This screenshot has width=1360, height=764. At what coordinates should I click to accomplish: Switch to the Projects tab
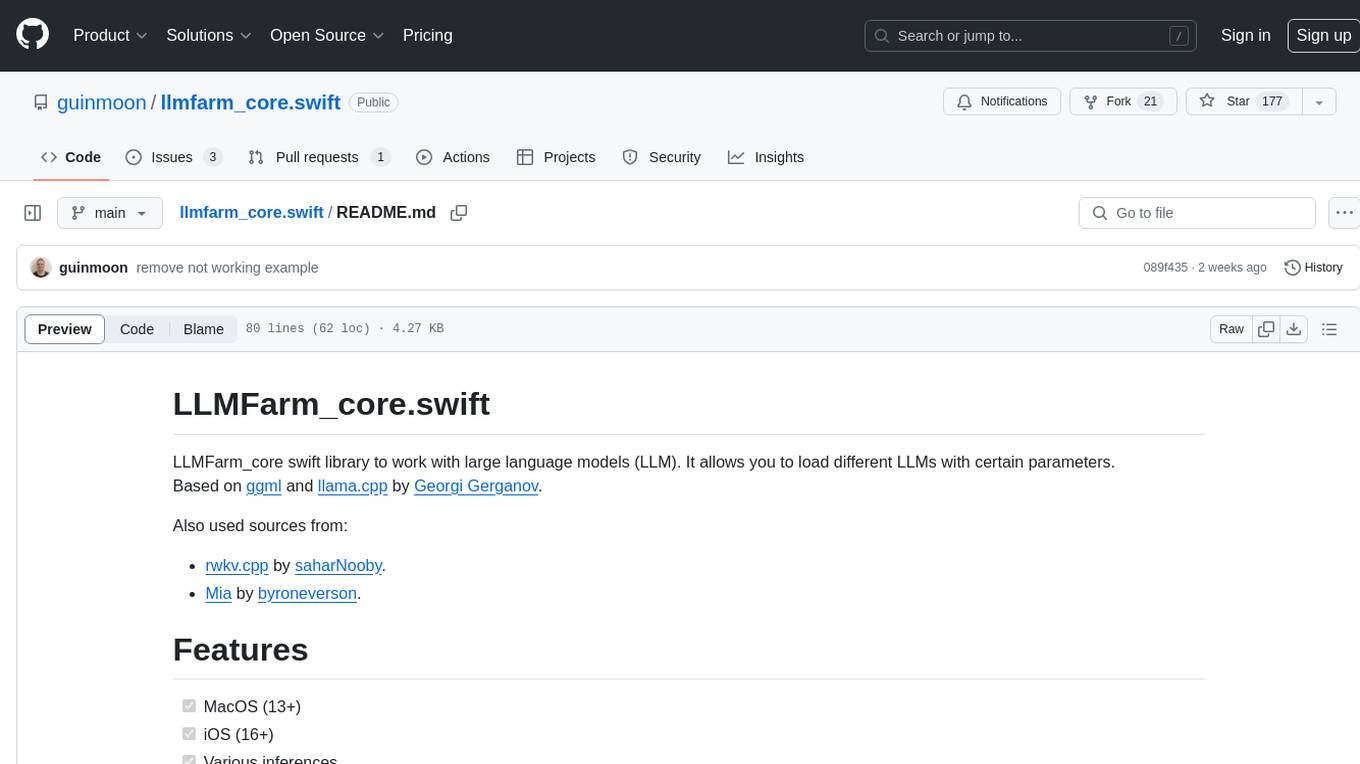coord(556,157)
